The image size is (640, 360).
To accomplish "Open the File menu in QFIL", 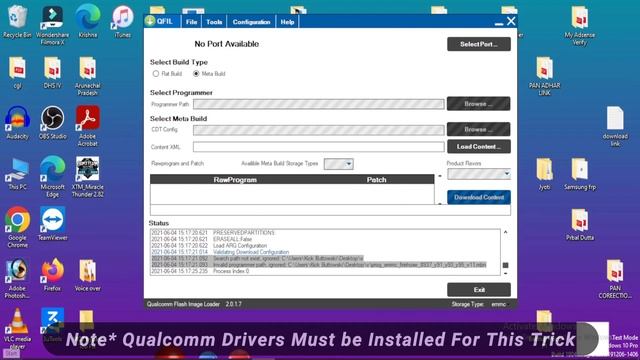I will (191, 22).
